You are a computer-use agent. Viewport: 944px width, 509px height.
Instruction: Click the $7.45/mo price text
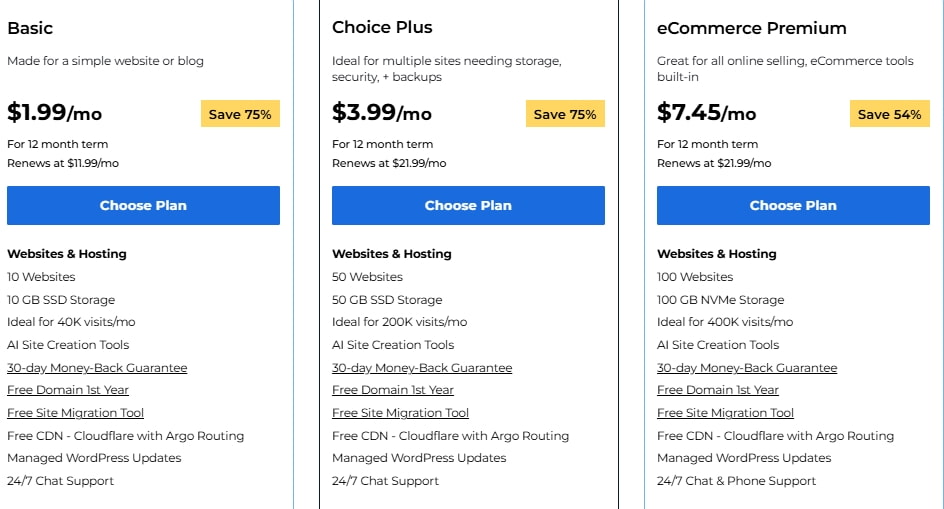coord(706,113)
